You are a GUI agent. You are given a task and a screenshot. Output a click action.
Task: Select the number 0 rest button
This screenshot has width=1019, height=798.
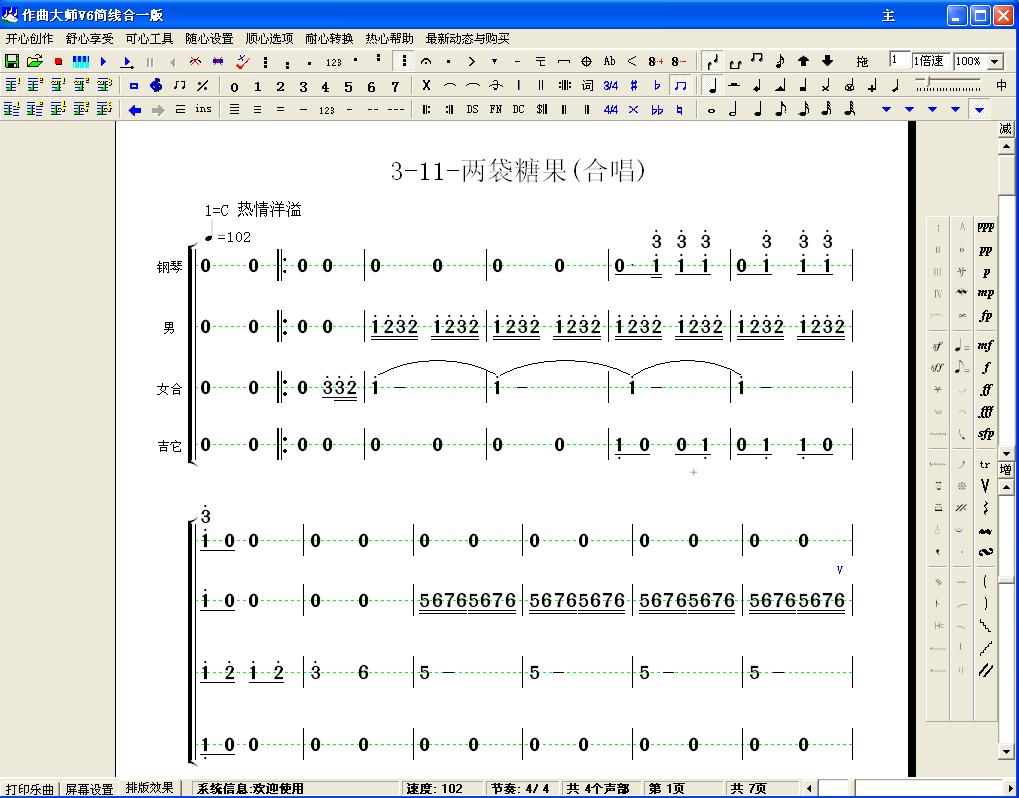[234, 86]
